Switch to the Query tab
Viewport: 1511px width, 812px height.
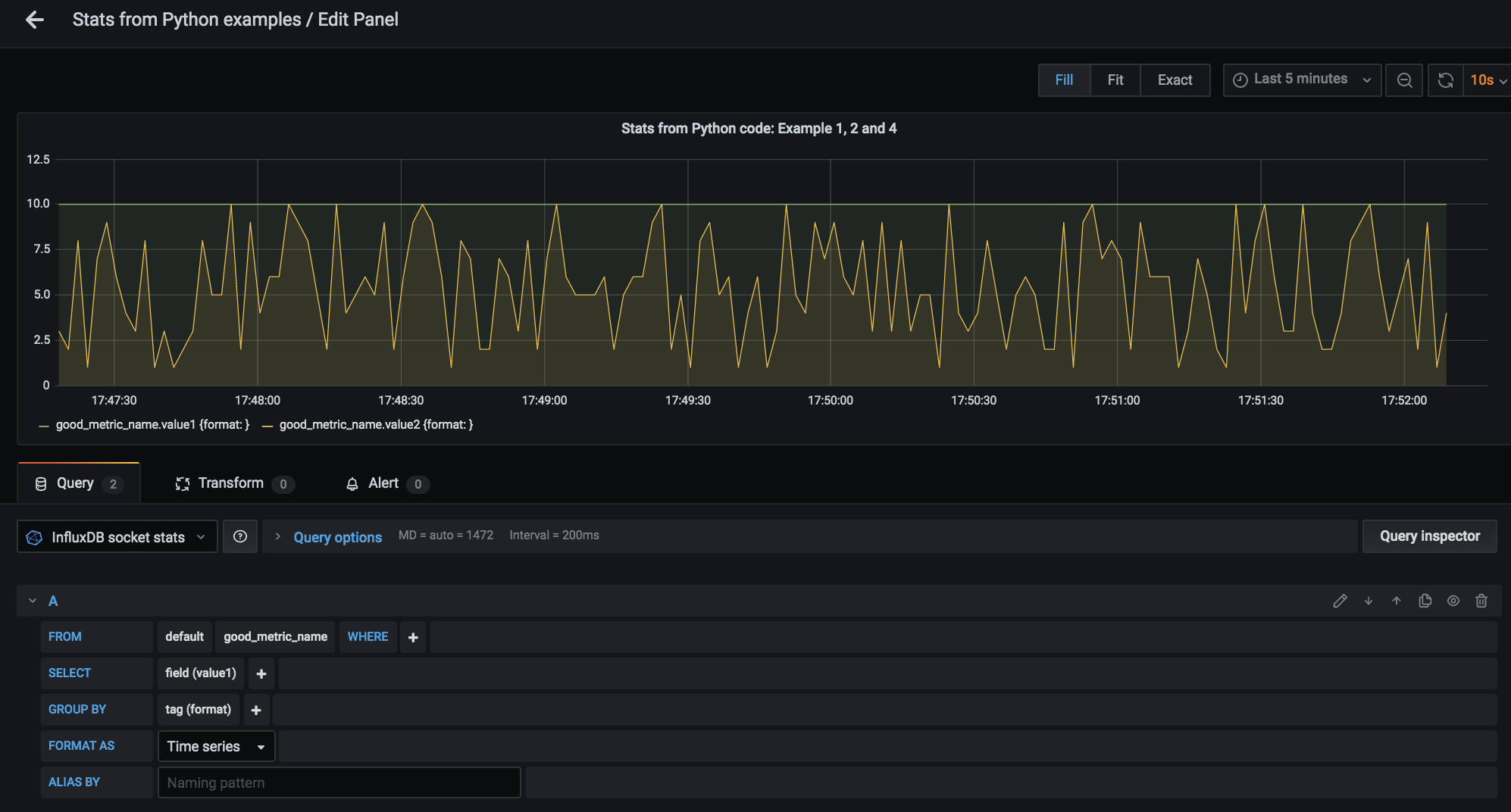pos(79,483)
